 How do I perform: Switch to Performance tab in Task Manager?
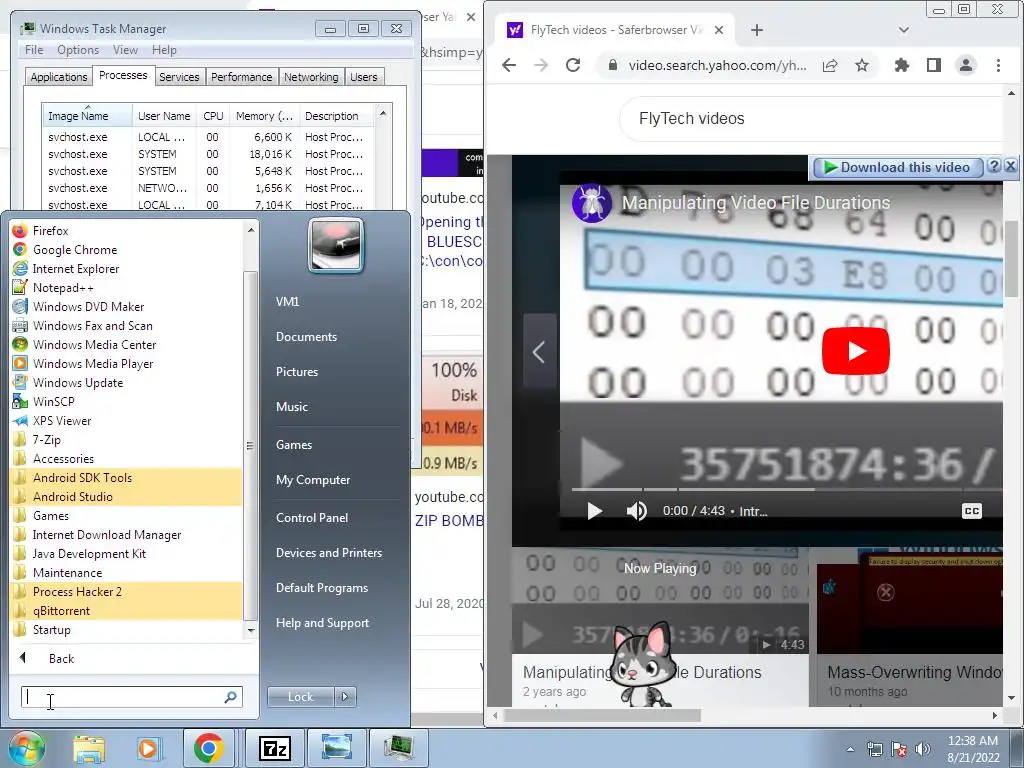241,77
